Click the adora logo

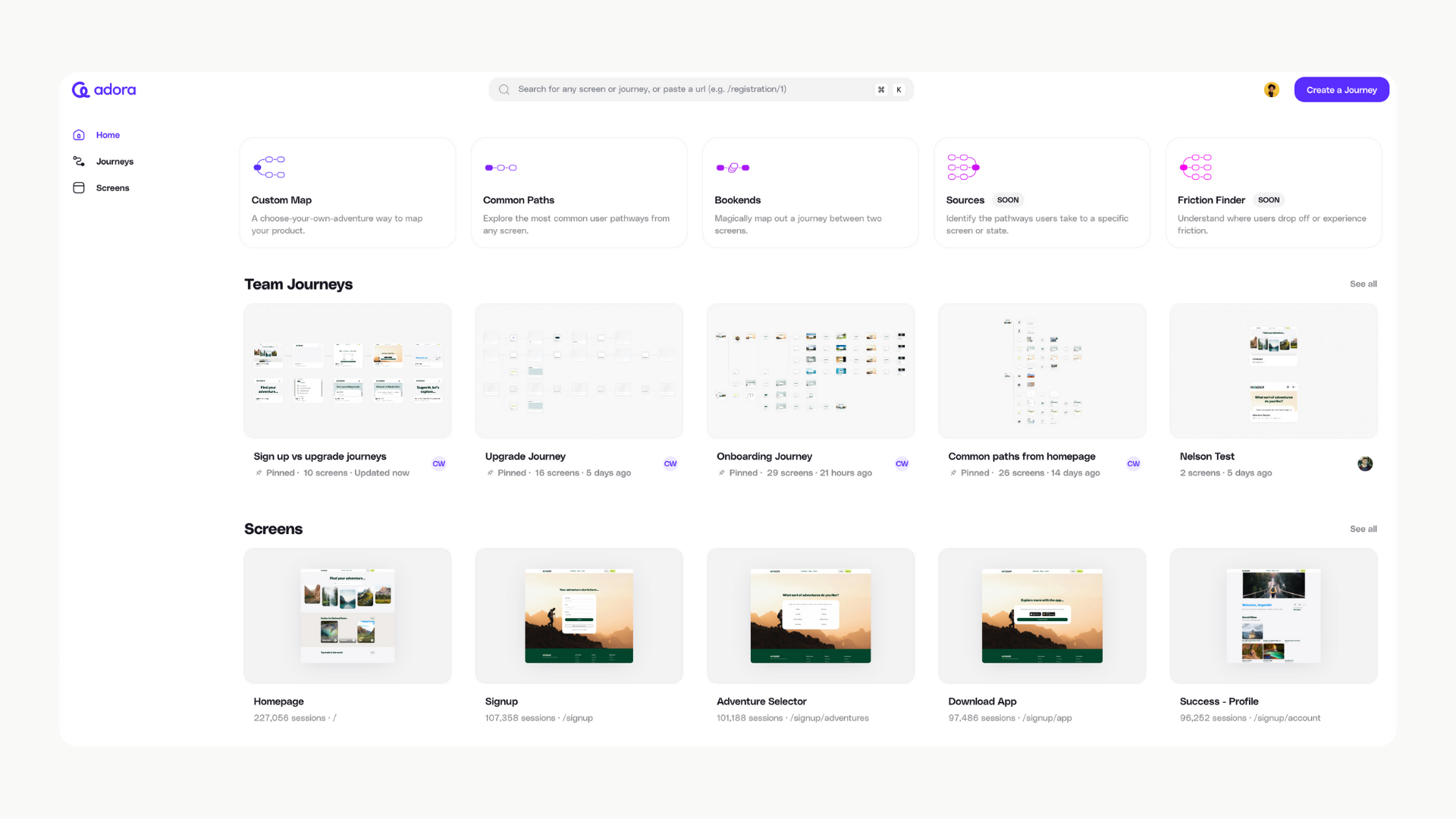[x=104, y=89]
